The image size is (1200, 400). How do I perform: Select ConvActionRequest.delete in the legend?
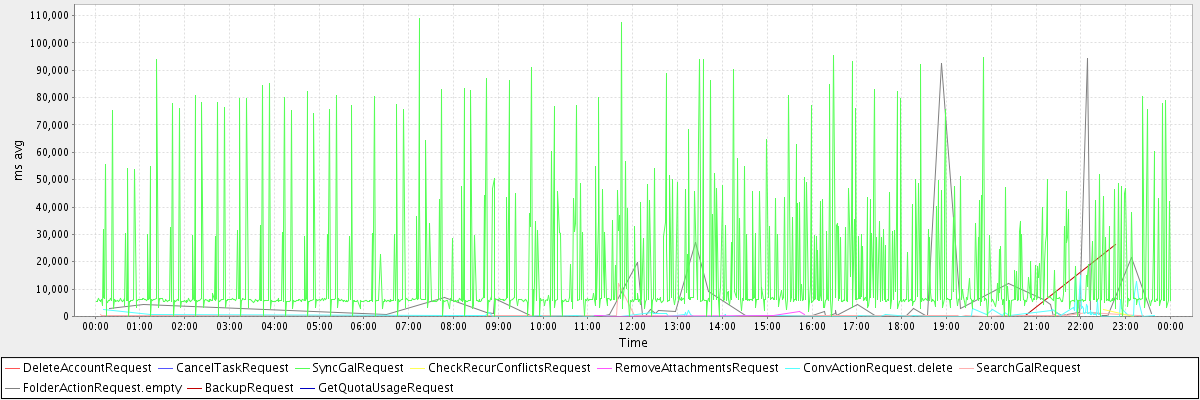click(x=877, y=368)
